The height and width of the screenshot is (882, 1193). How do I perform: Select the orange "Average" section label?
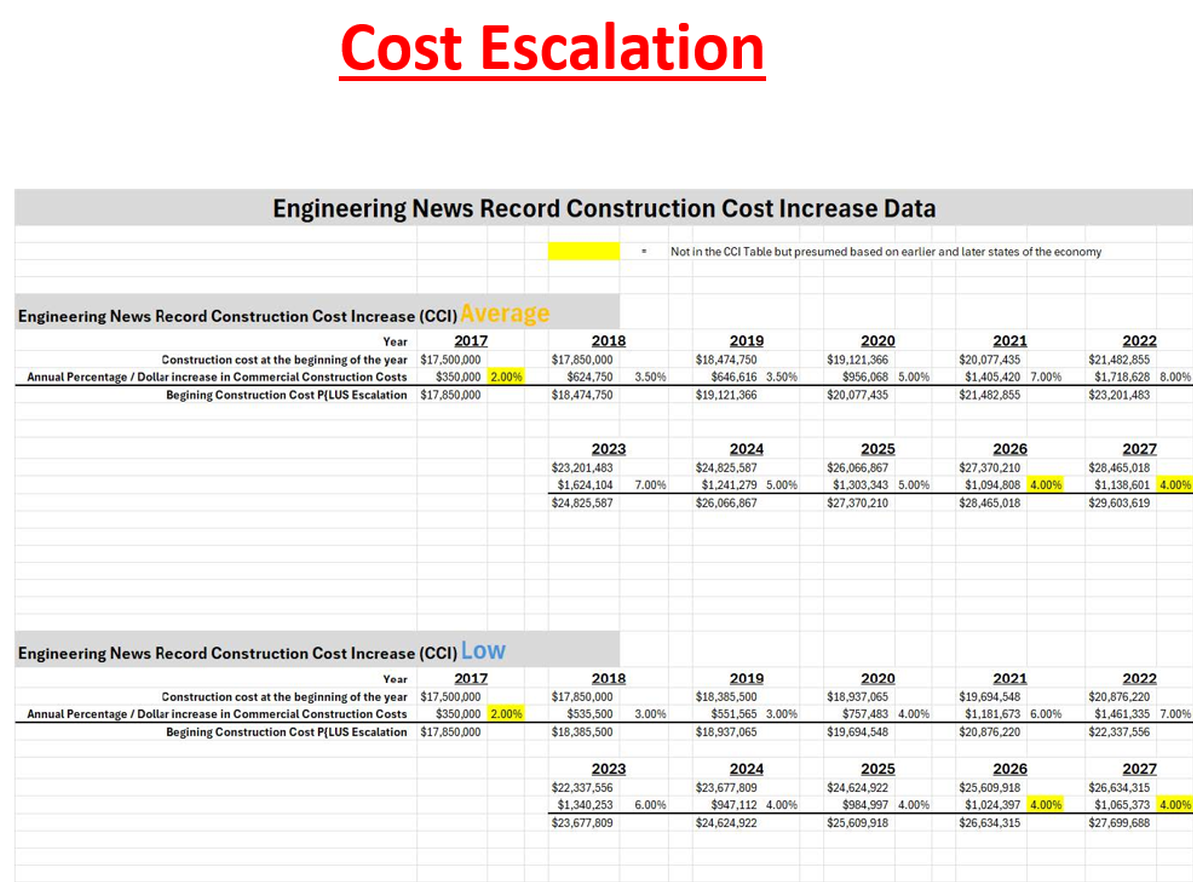(505, 314)
